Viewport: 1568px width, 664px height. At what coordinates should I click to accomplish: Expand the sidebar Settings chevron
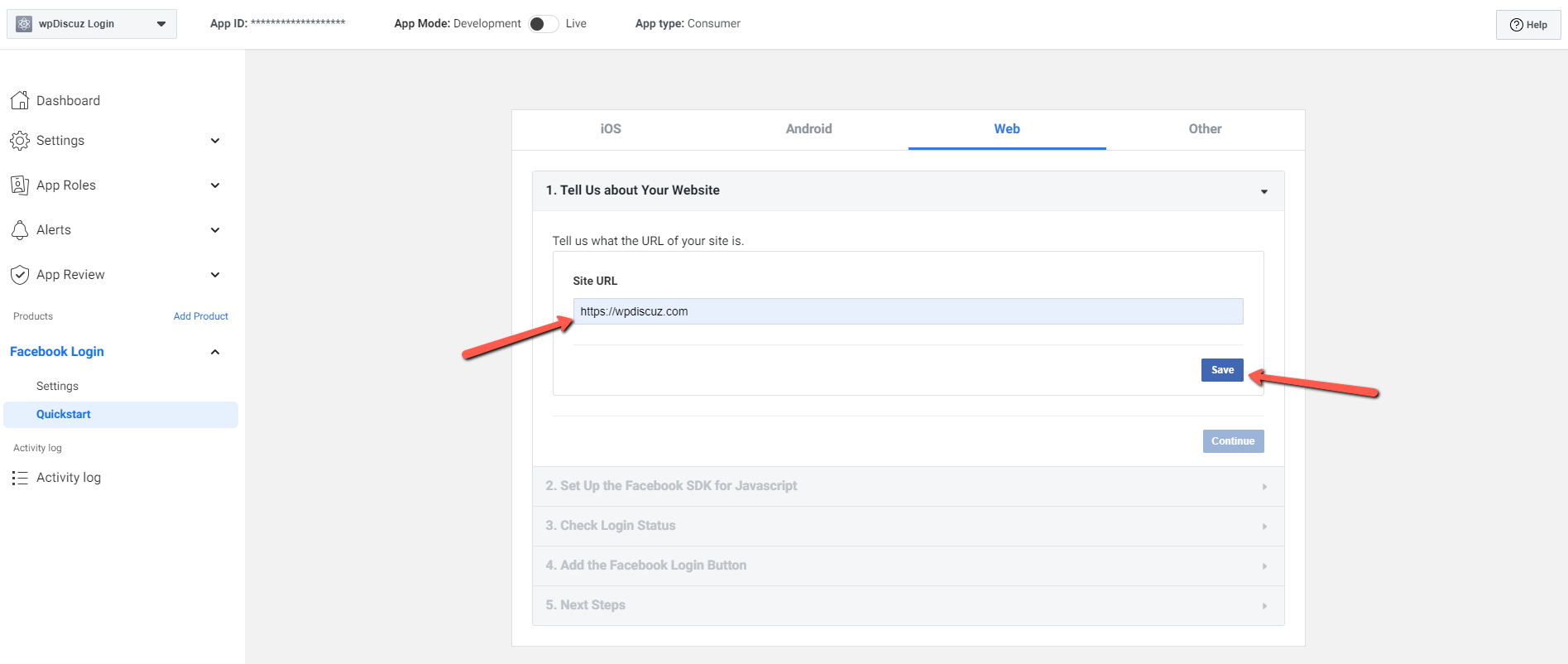215,141
